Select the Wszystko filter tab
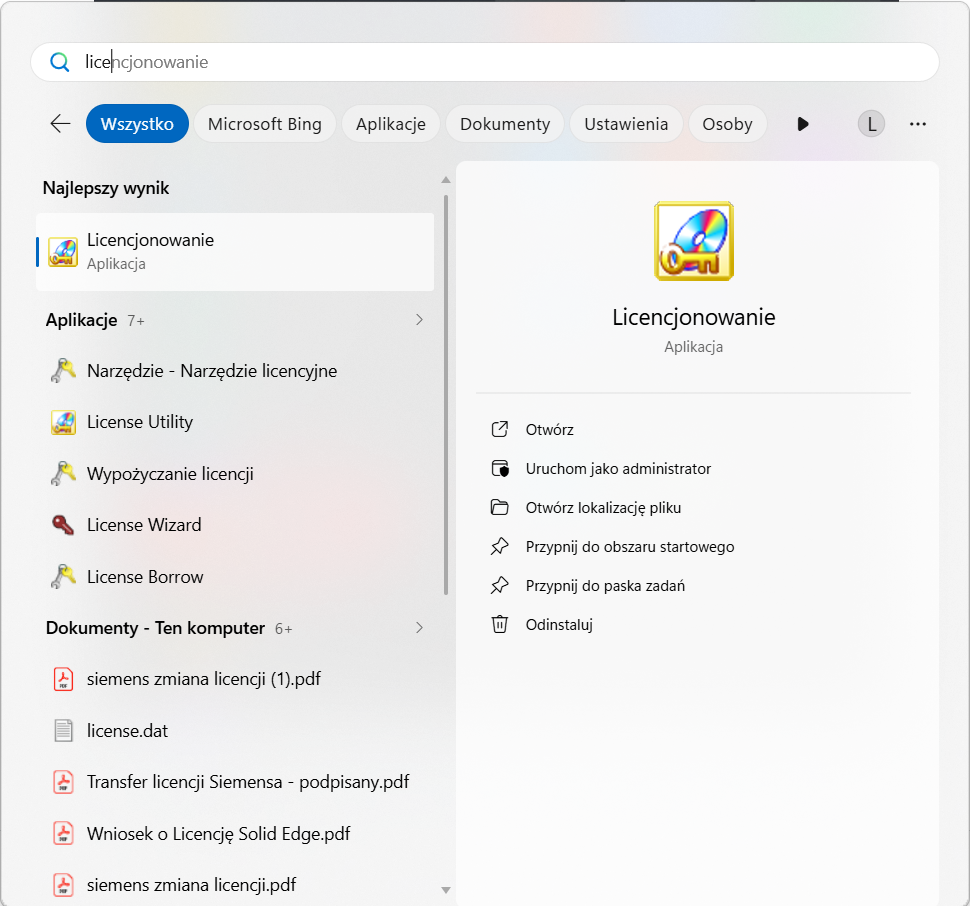This screenshot has height=906, width=970. pyautogui.click(x=137, y=124)
